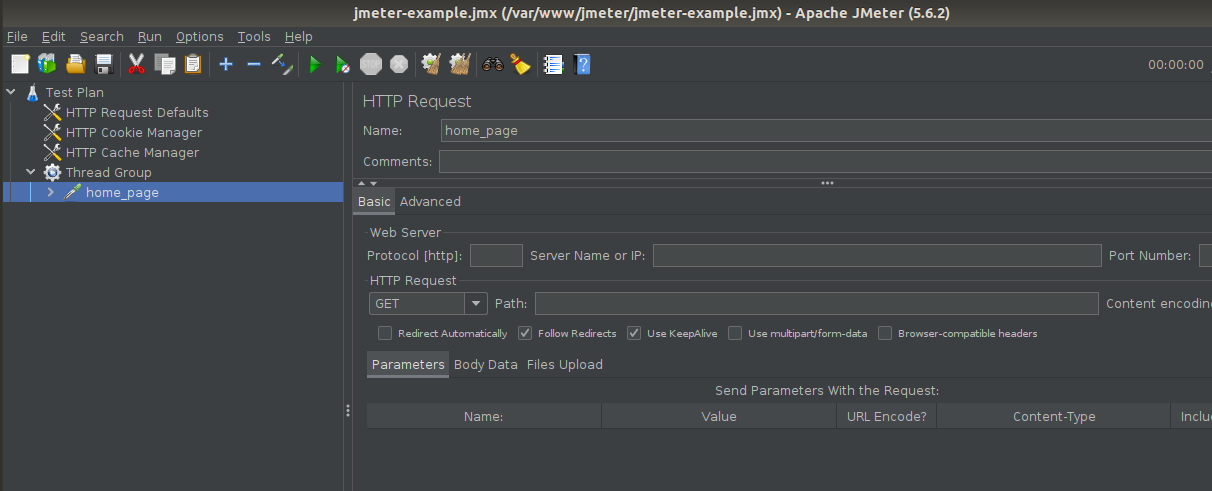This screenshot has height=491, width=1212.
Task: Click the Name: column header
Action: (x=484, y=416)
